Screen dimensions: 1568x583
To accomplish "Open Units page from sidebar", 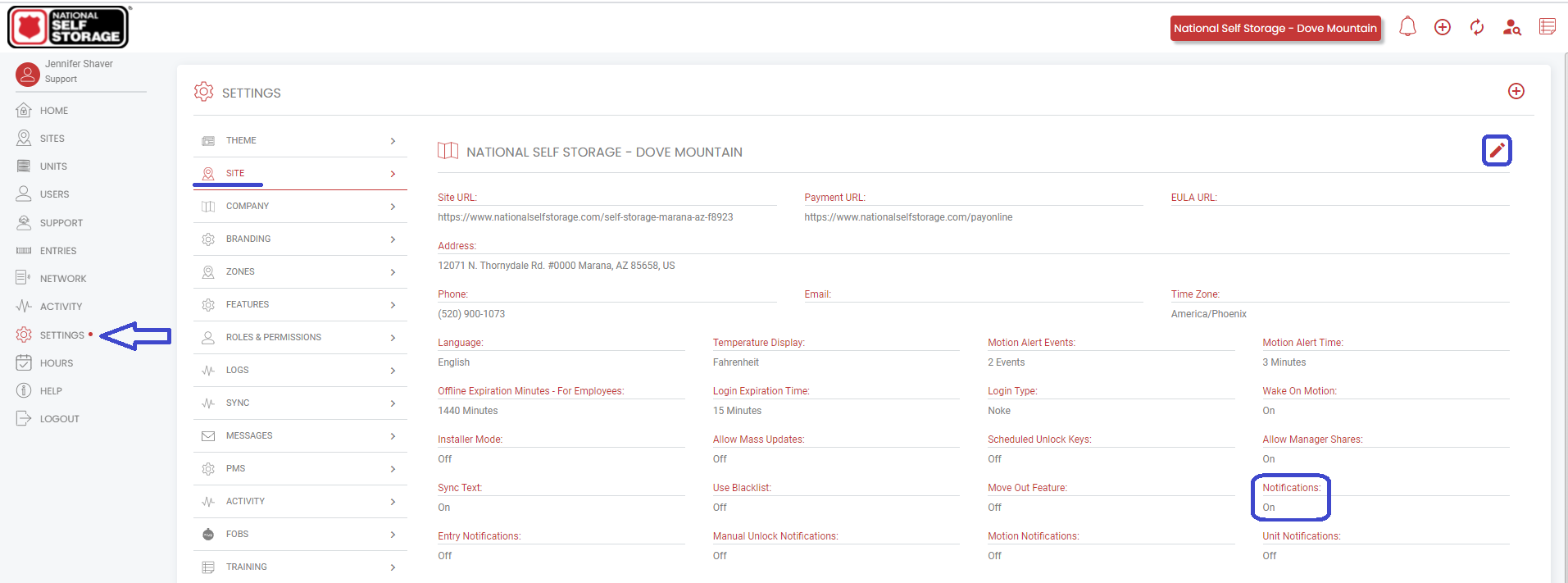I will [x=53, y=166].
